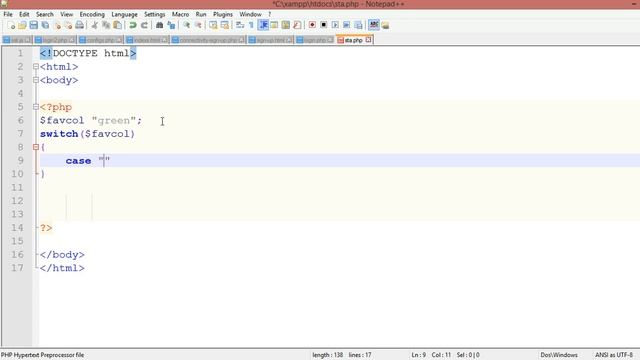The width and height of the screenshot is (640, 360).
Task: Switch to the connectivity-signup.php tab
Action: tap(208, 40)
